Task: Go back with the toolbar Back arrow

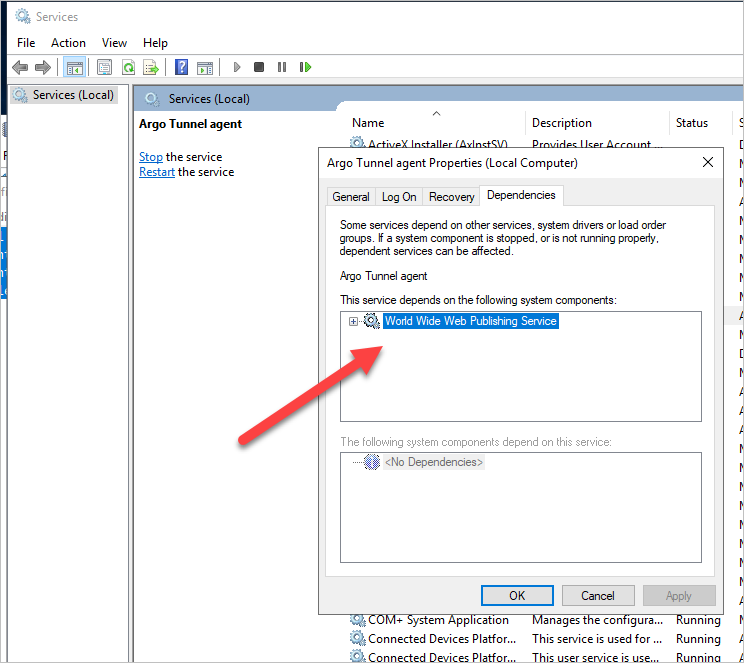Action: click(x=20, y=67)
